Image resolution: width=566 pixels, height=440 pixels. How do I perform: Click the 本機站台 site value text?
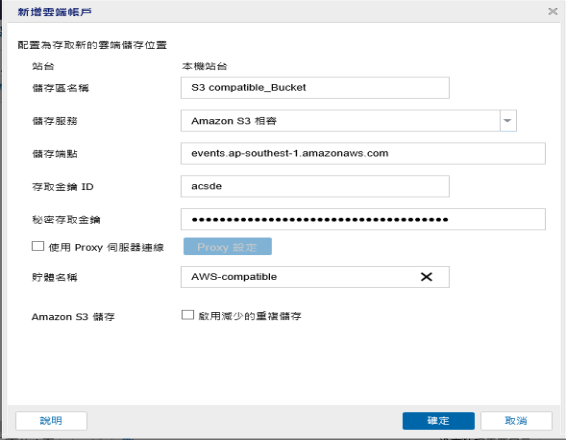tap(204, 66)
